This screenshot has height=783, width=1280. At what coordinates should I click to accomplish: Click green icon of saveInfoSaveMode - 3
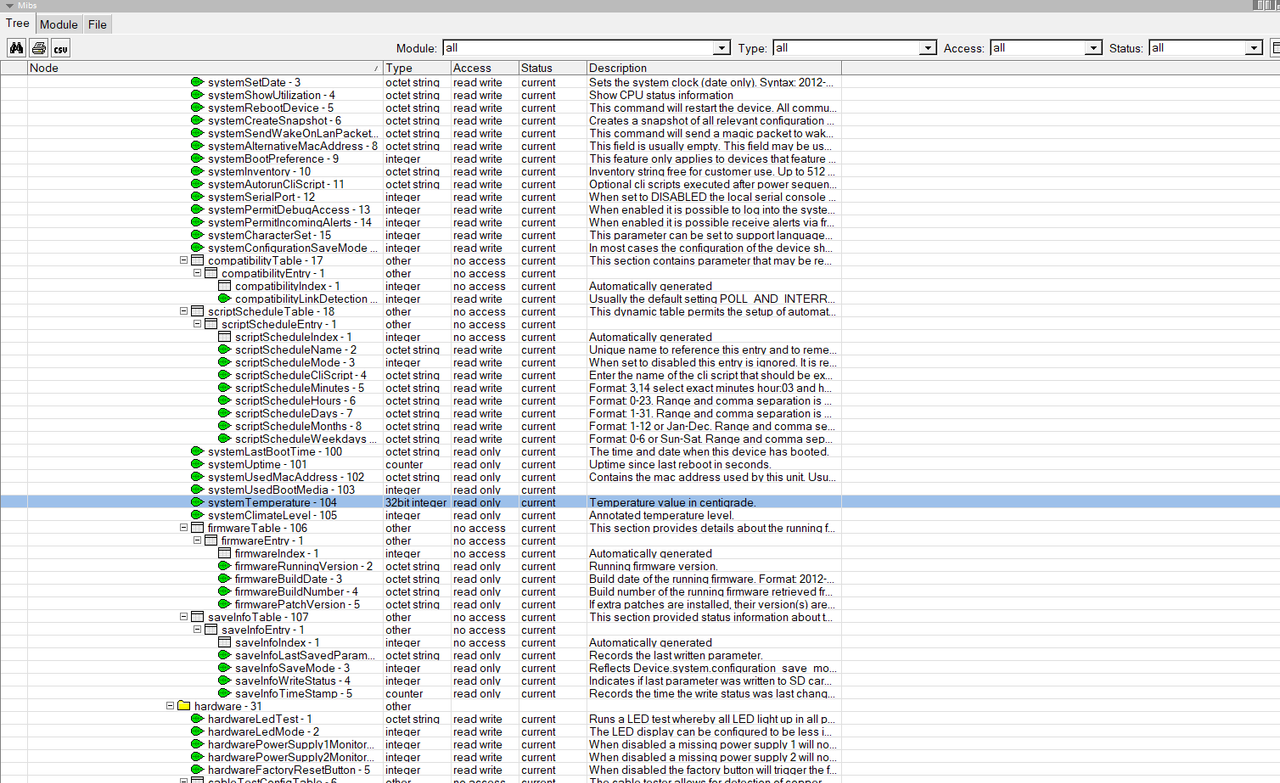coord(225,668)
